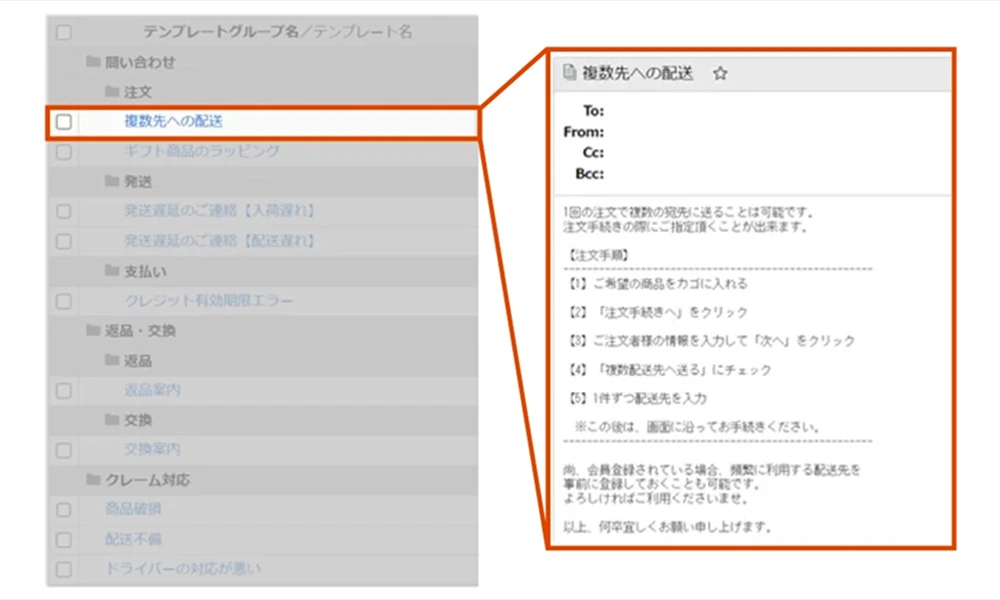Open the ドライバーの対応が悪い template link
This screenshot has height=600, width=1000.
click(183, 568)
